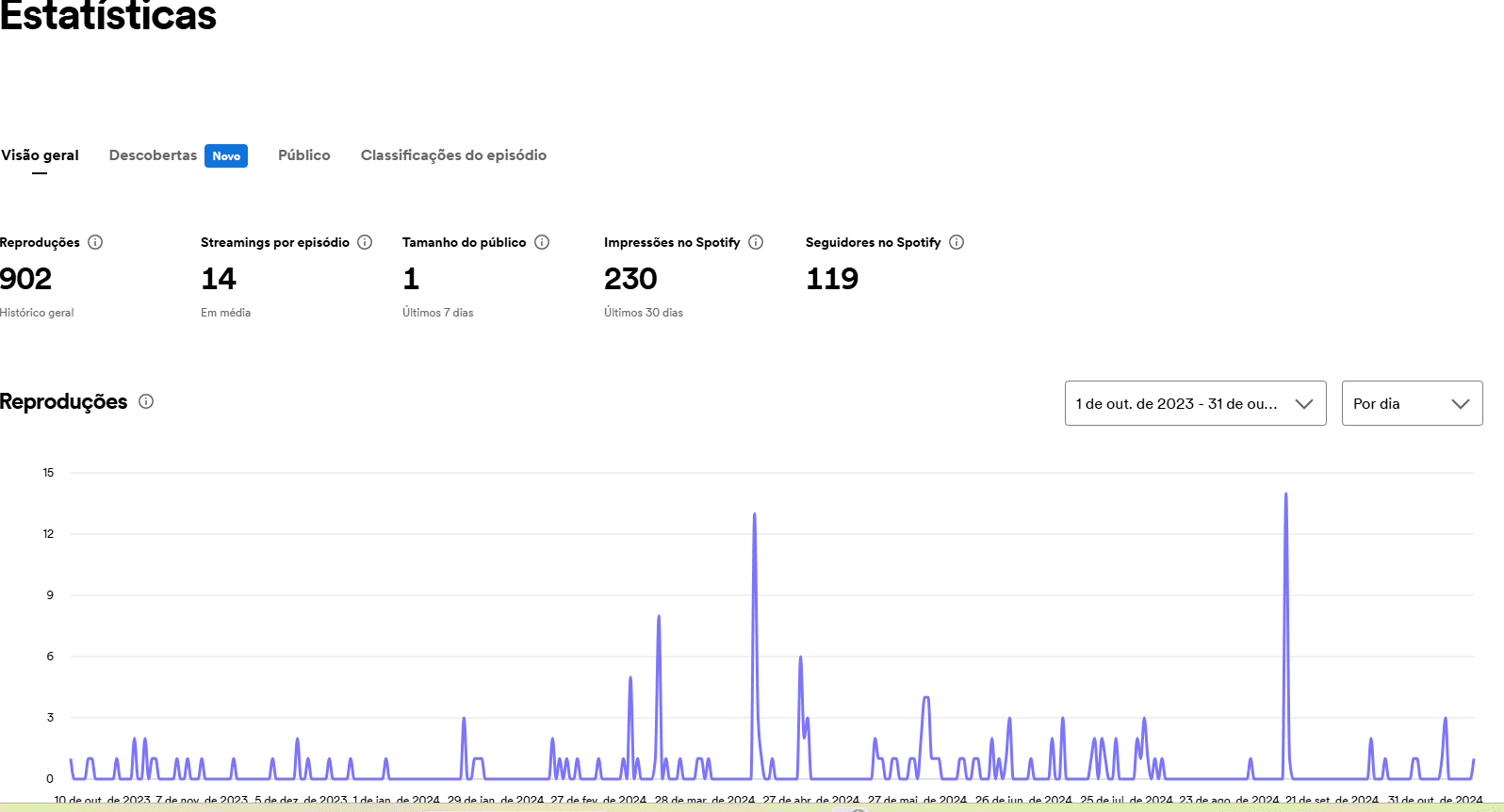Click the chart peak near 13 plays

click(x=755, y=515)
